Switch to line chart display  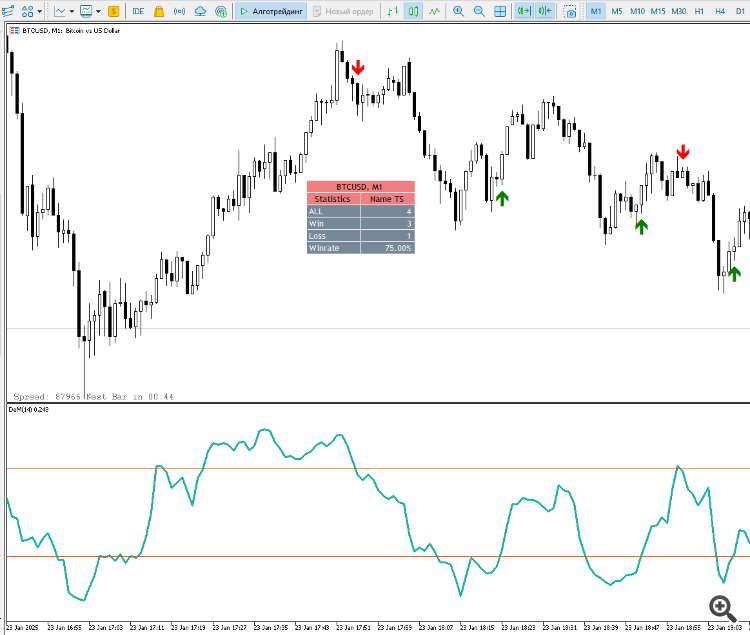[x=434, y=11]
